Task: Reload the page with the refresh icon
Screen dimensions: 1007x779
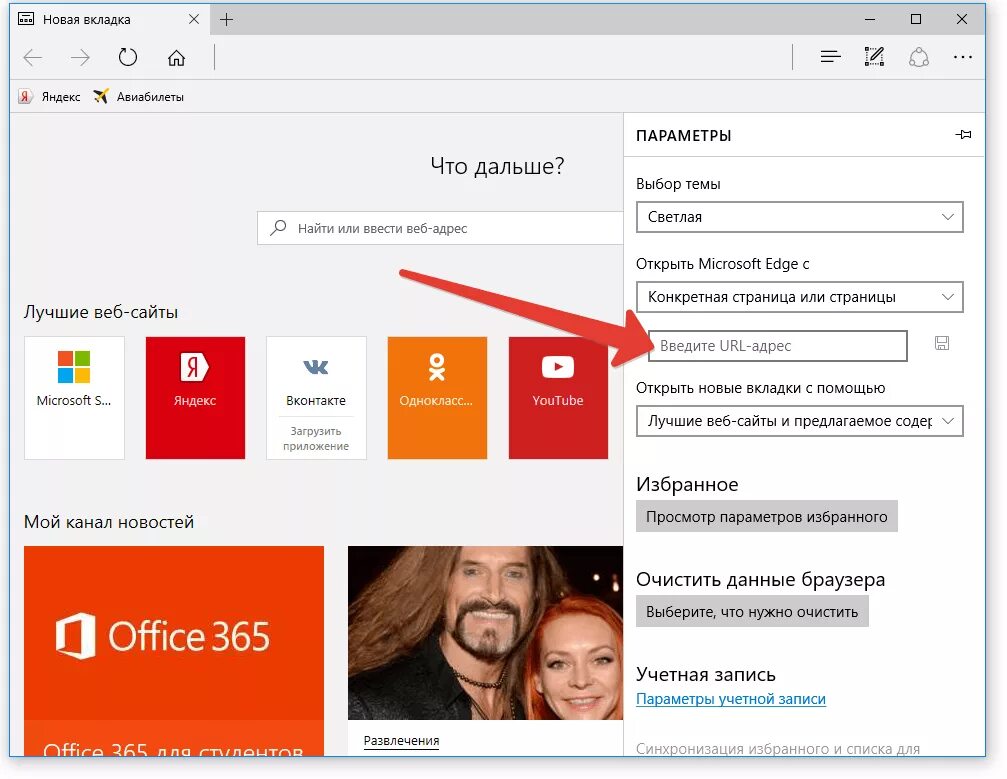Action: [128, 57]
